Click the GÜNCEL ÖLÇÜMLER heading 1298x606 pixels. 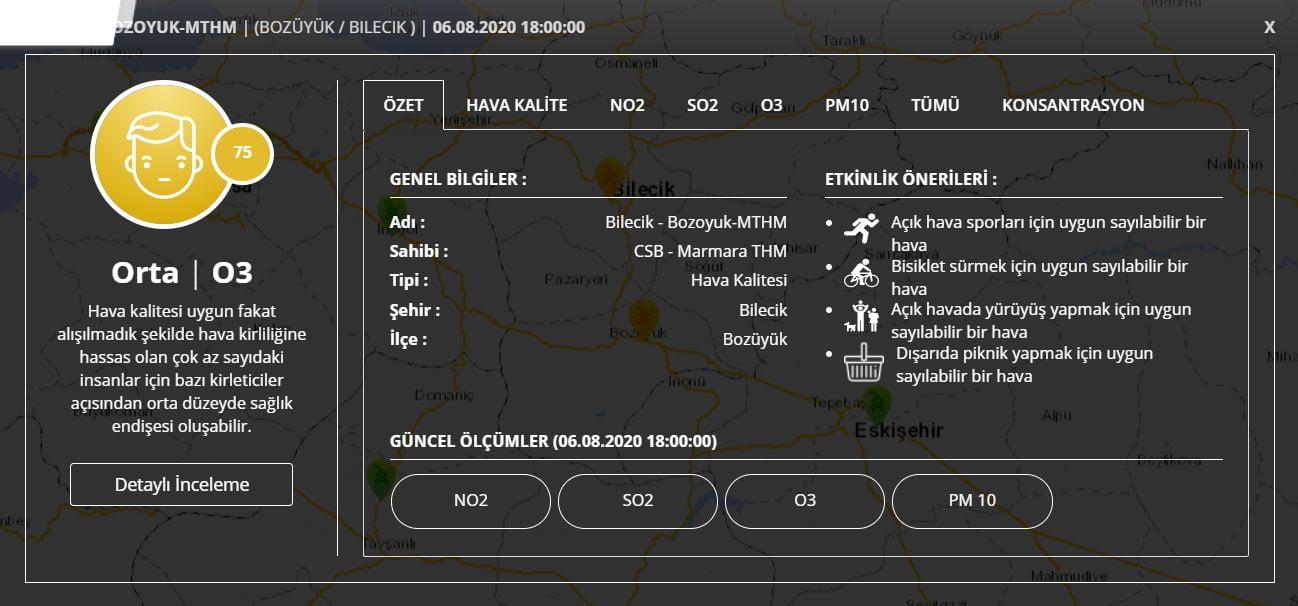(x=553, y=441)
